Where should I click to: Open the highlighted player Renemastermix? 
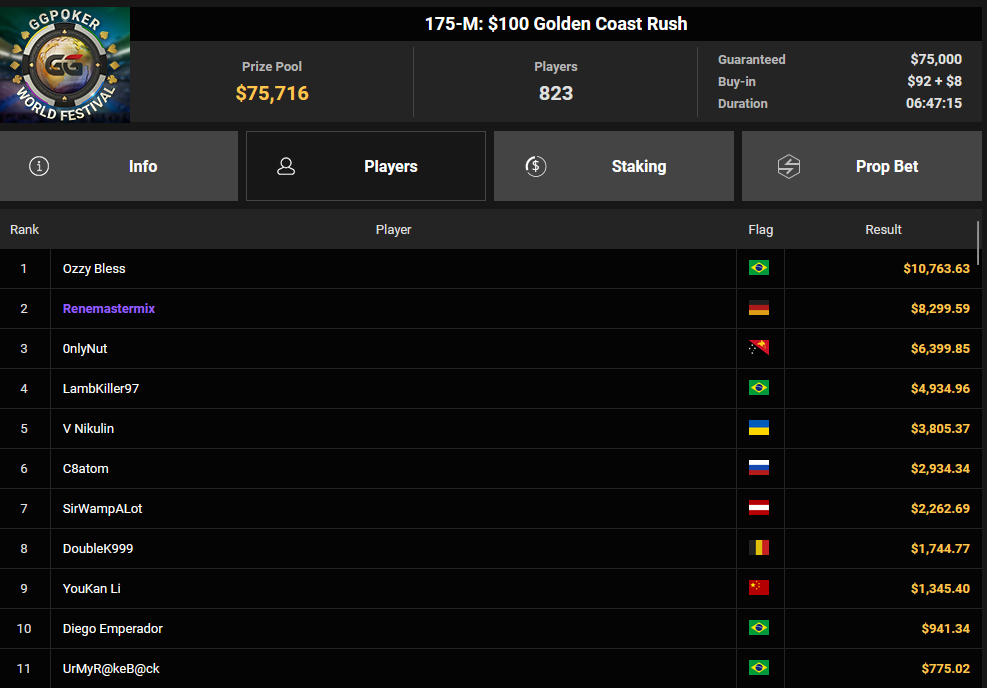click(109, 308)
